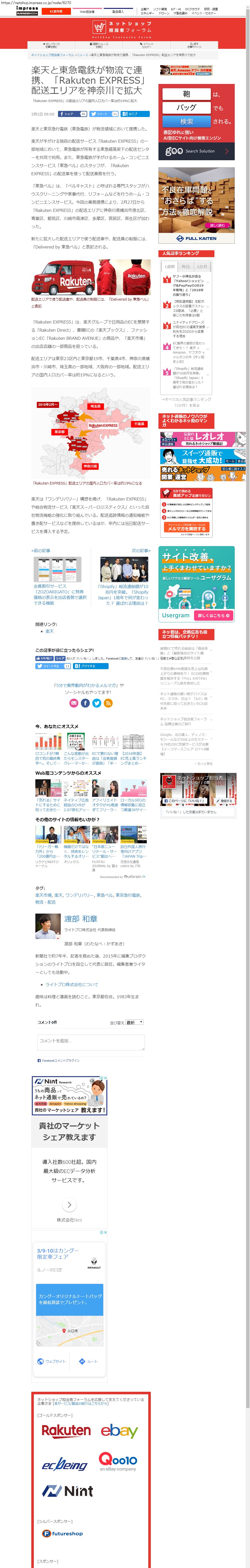
Task: Open the 楽天 related link
Action: [49, 631]
